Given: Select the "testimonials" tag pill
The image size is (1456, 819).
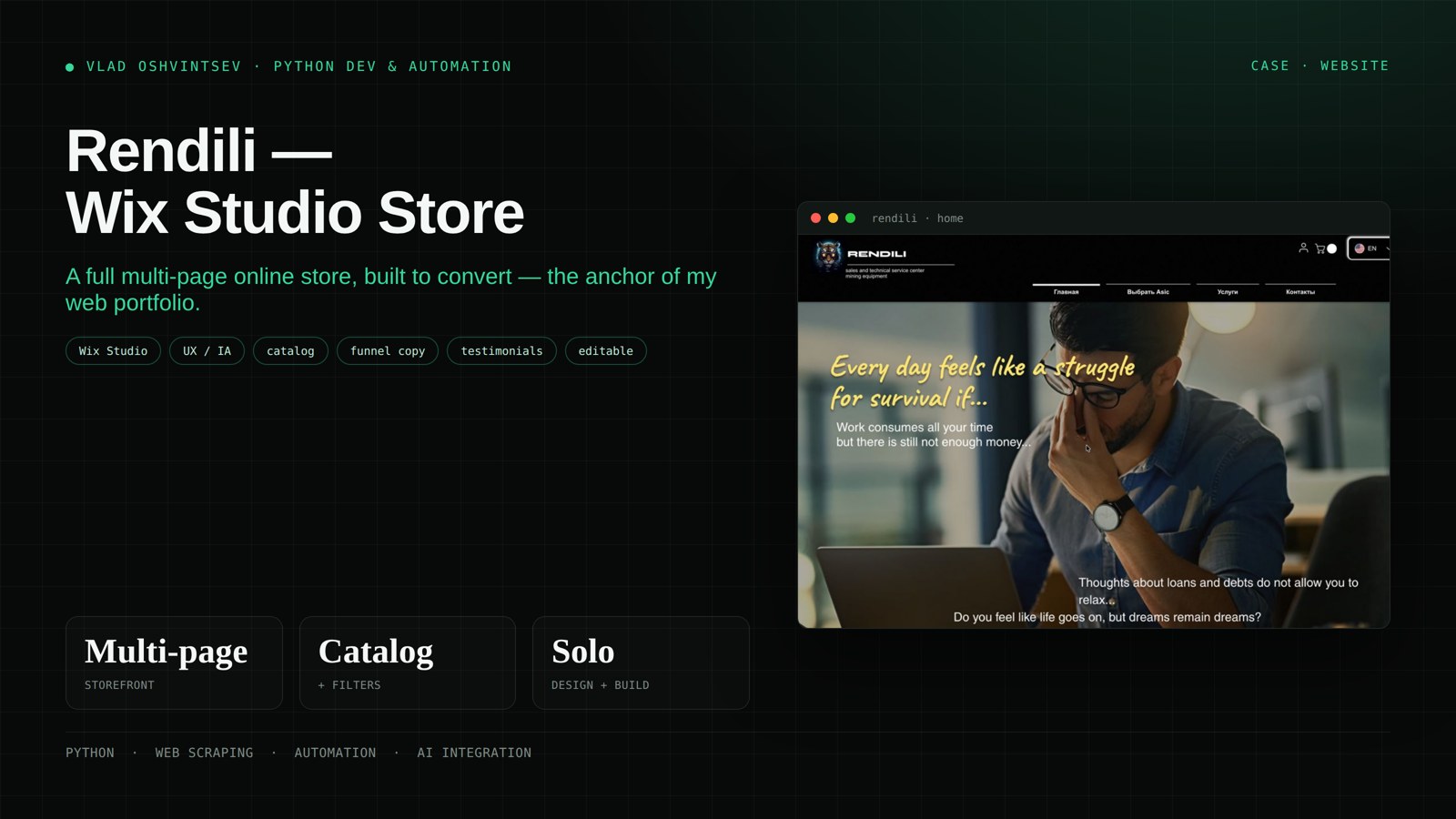Looking at the screenshot, I should point(501,351).
